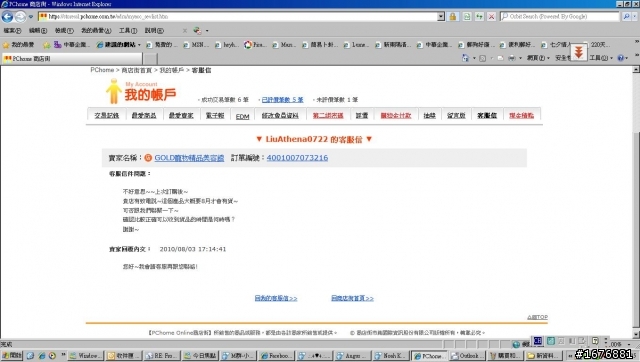
Task: Click 商店街首頁 in the breadcrumb
Action: click(x=136, y=70)
